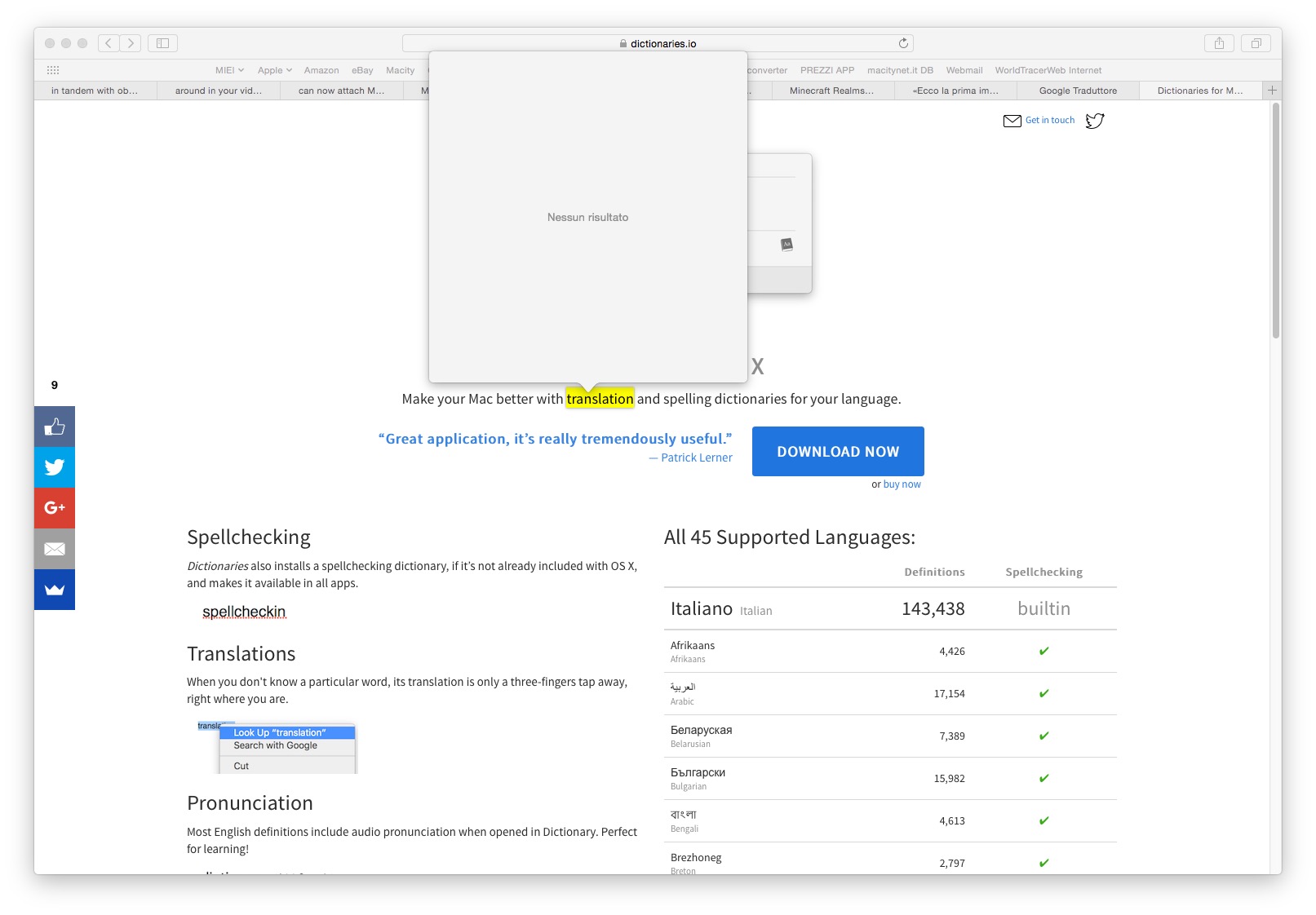Image resolution: width=1316 pixels, height=915 pixels.
Task: Open the "Get in touch" link
Action: pos(1050,120)
